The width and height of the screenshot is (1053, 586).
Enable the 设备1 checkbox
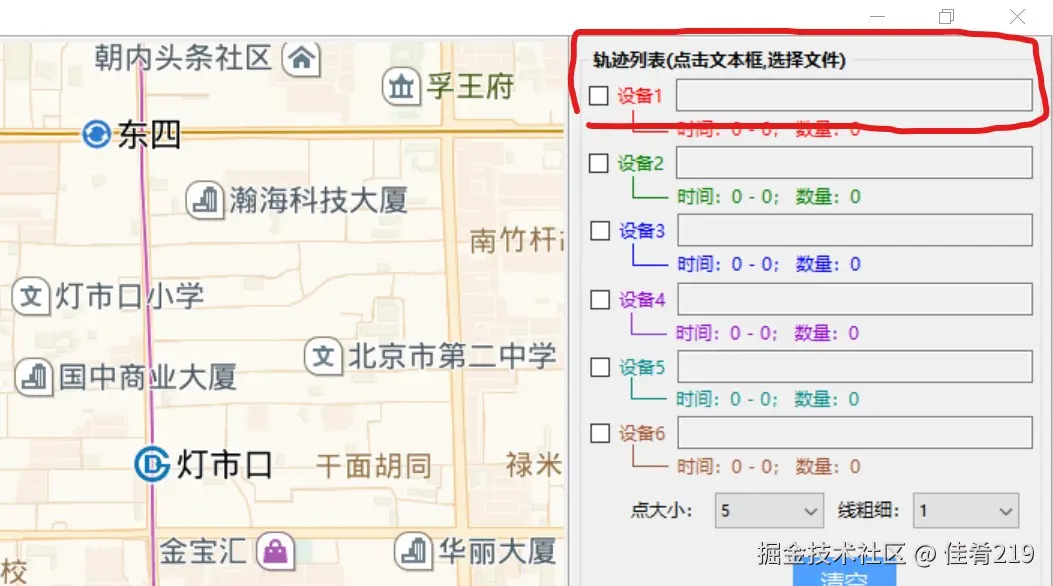click(x=599, y=95)
